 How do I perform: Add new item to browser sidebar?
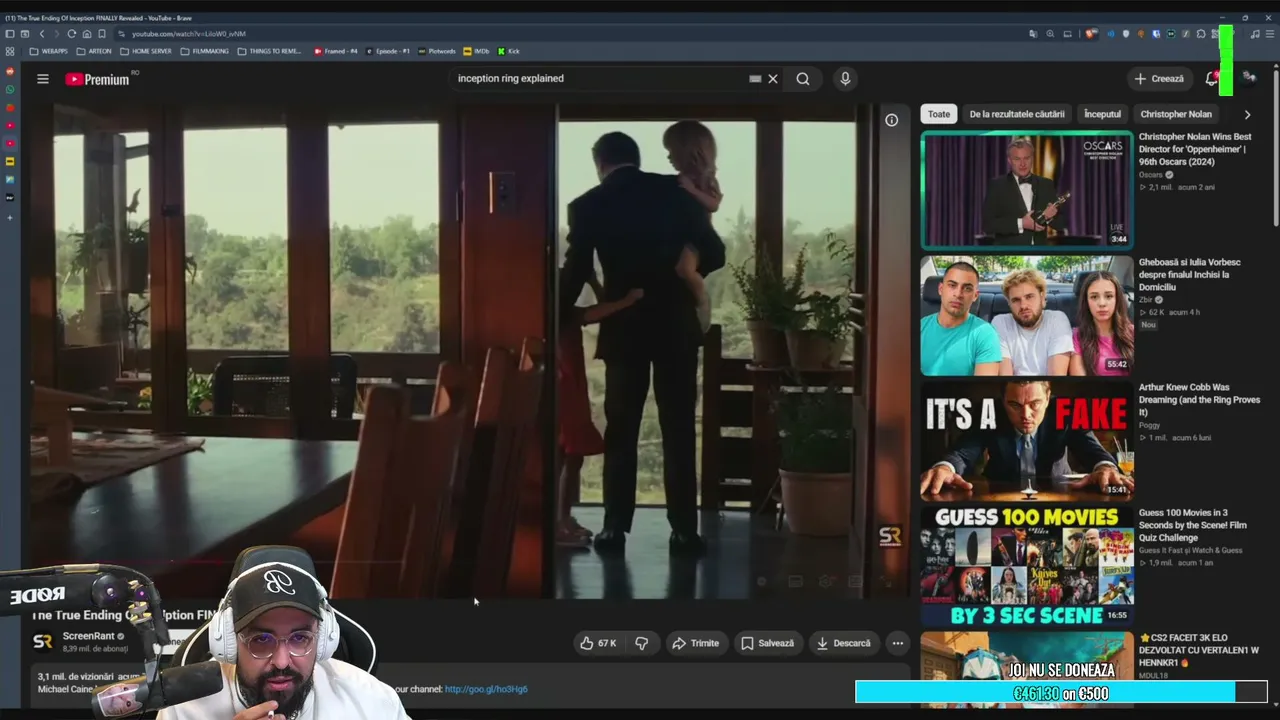(x=10, y=217)
